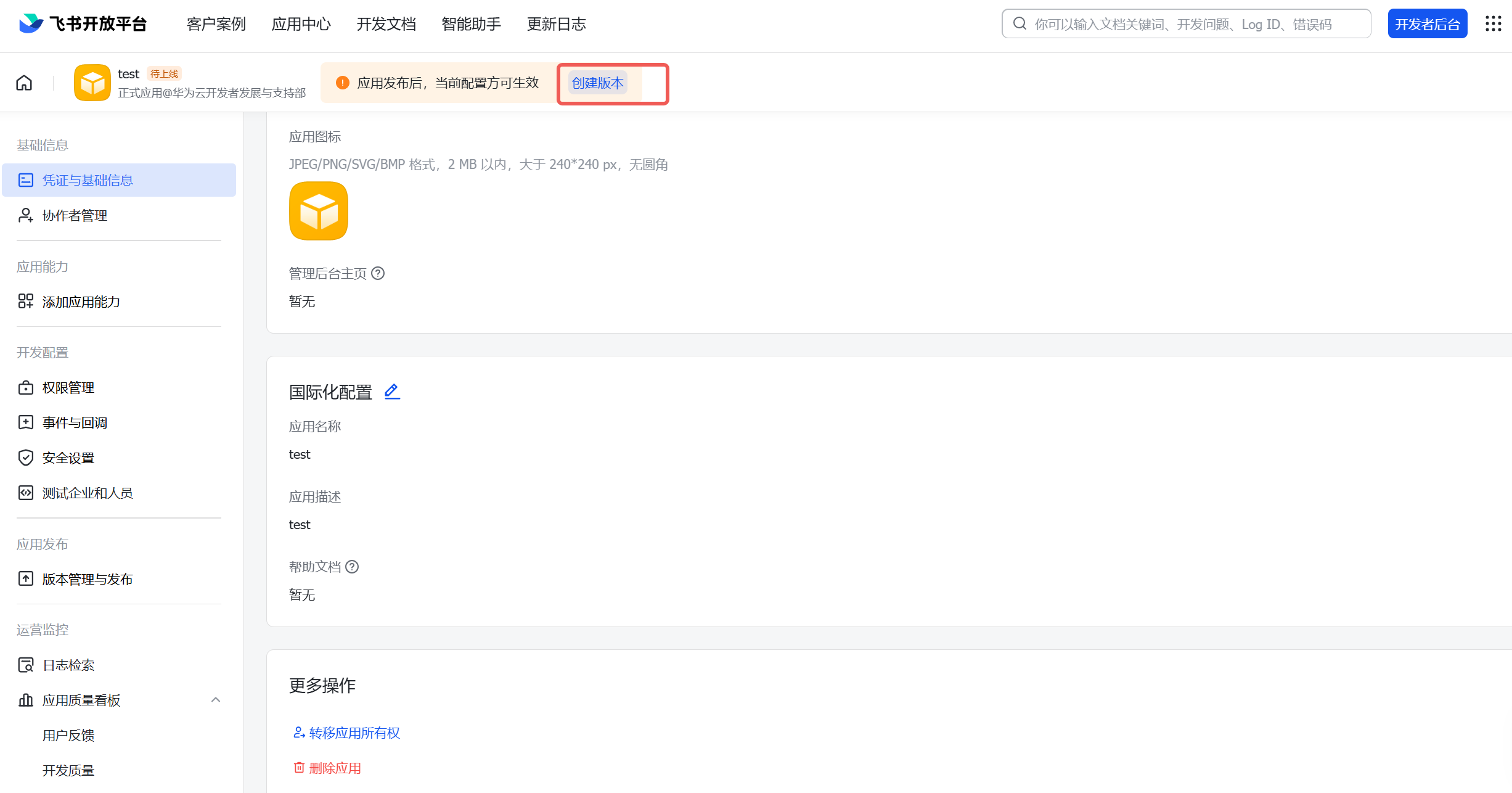Collapse 应用质量看板 chevron
This screenshot has height=793, width=1512.
click(x=216, y=700)
